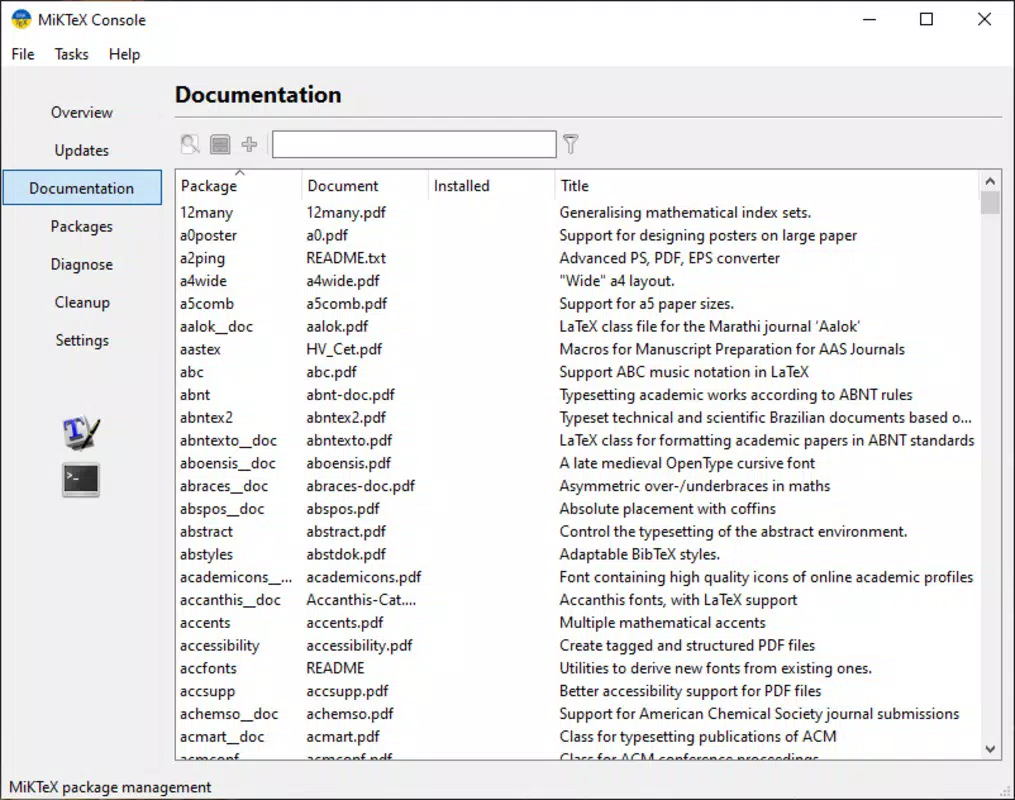
Task: Click the README.txt document for a2ping
Action: pyautogui.click(x=346, y=258)
